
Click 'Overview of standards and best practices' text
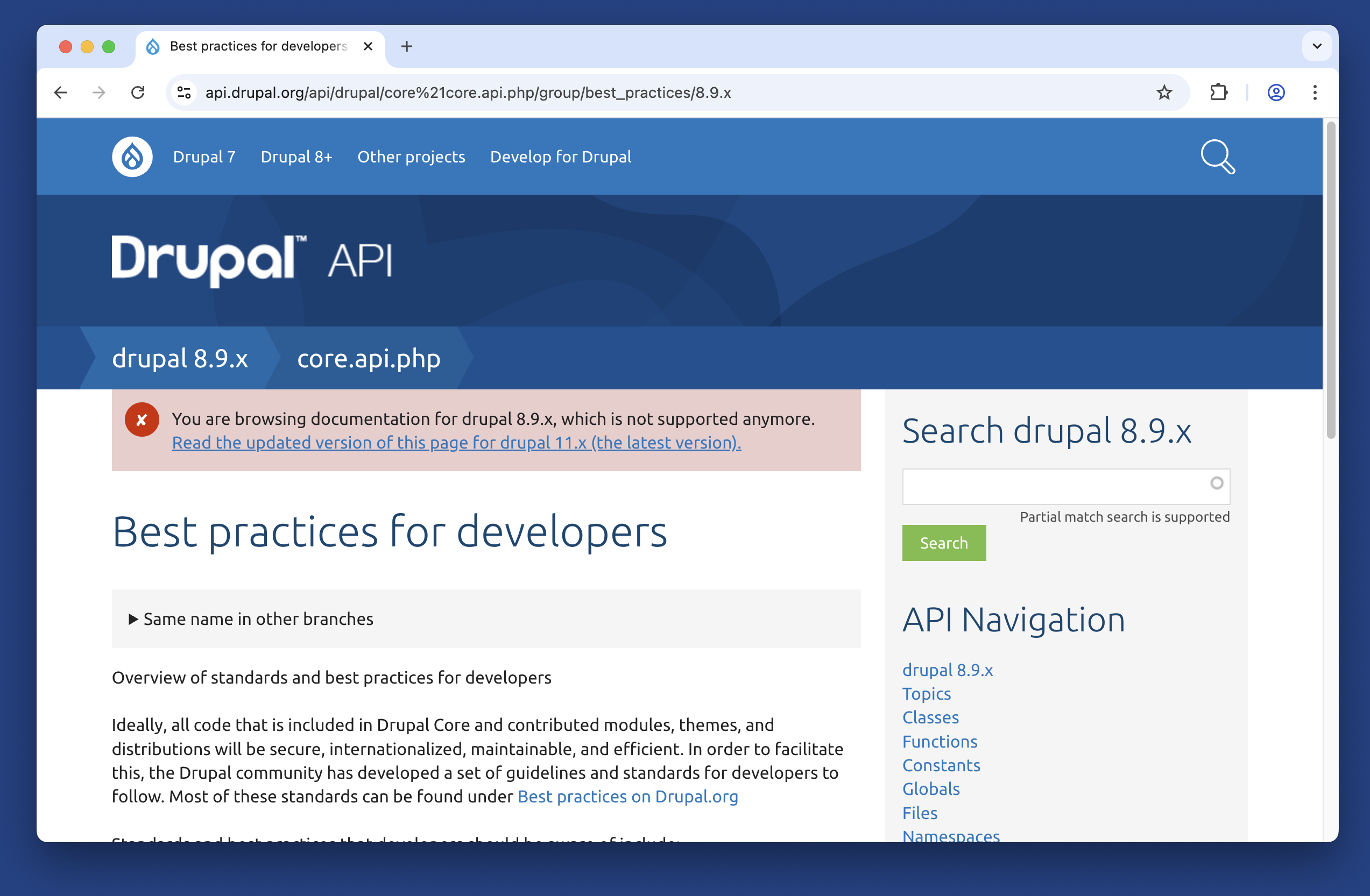[331, 677]
